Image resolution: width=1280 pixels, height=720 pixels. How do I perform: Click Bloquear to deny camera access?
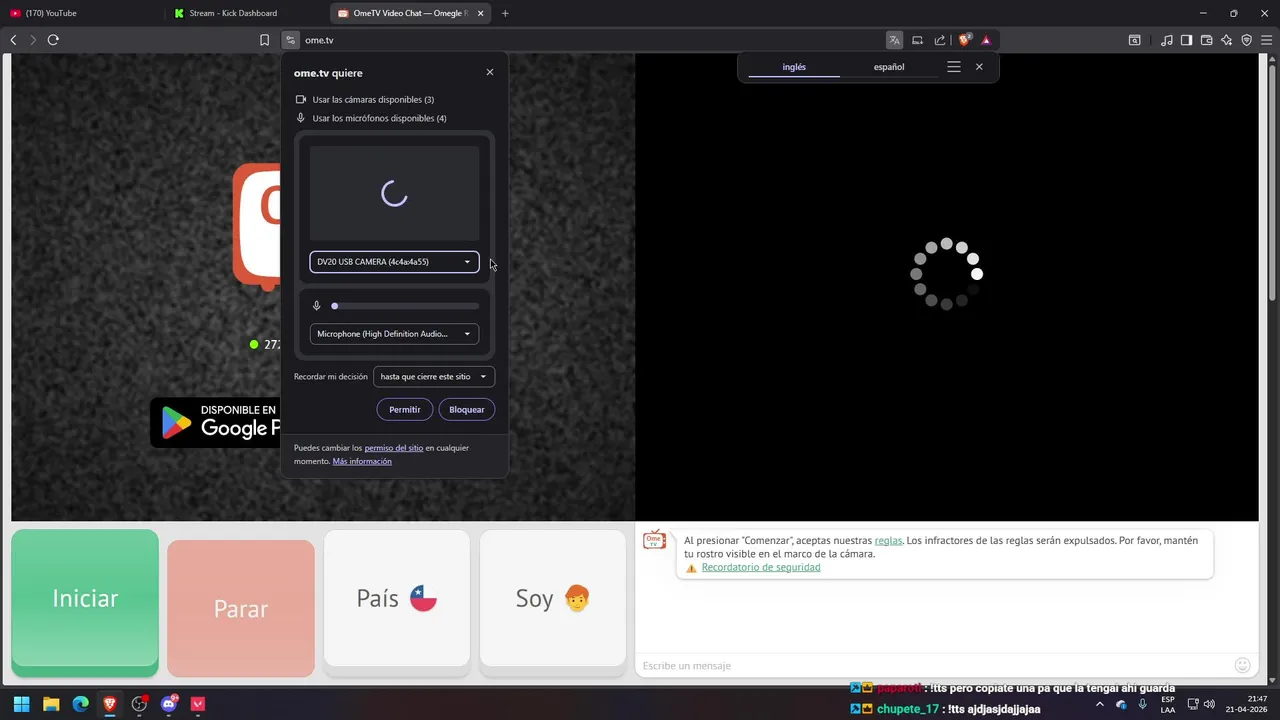coord(467,409)
